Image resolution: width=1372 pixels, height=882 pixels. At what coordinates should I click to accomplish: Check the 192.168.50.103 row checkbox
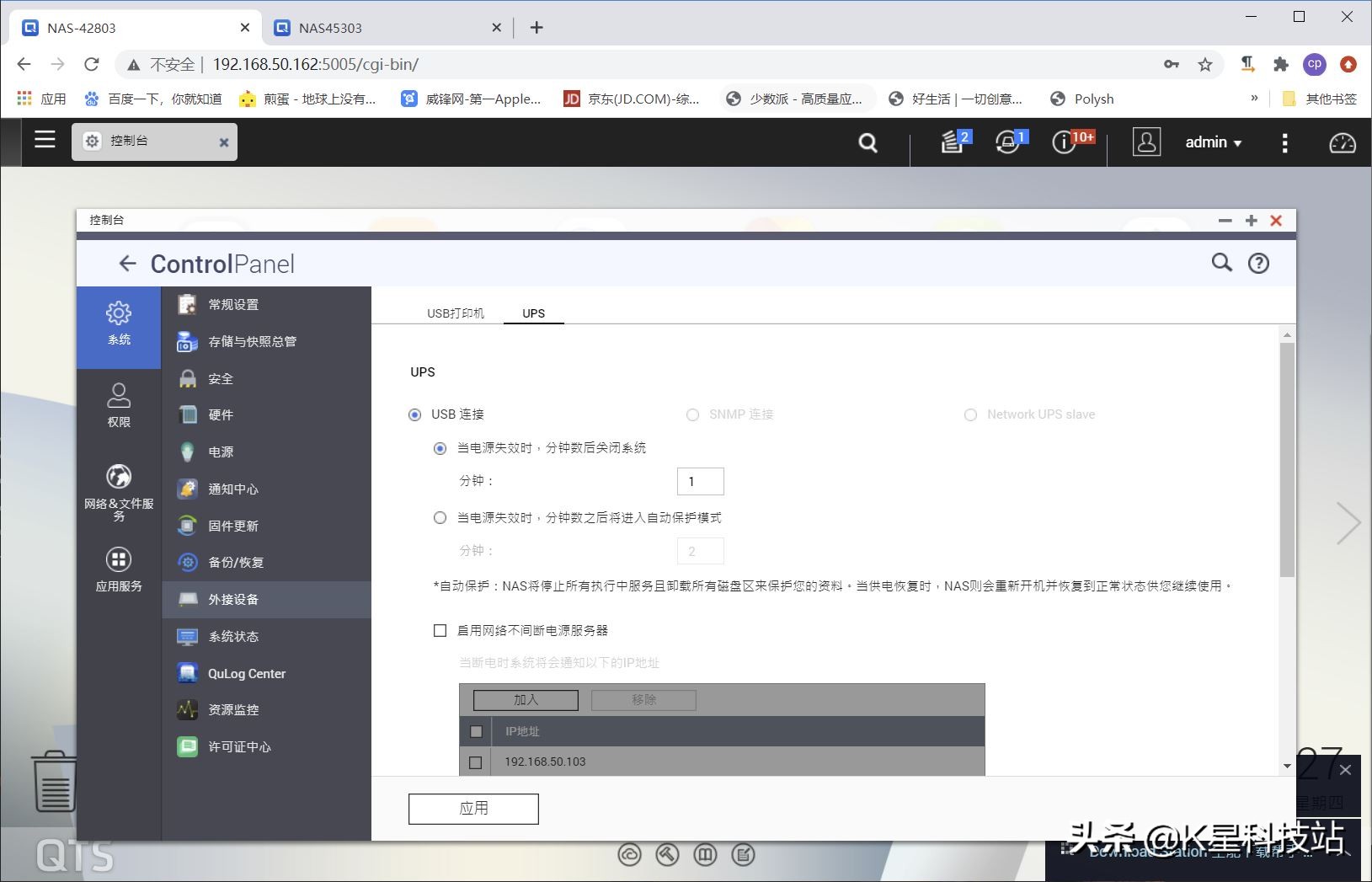[476, 762]
